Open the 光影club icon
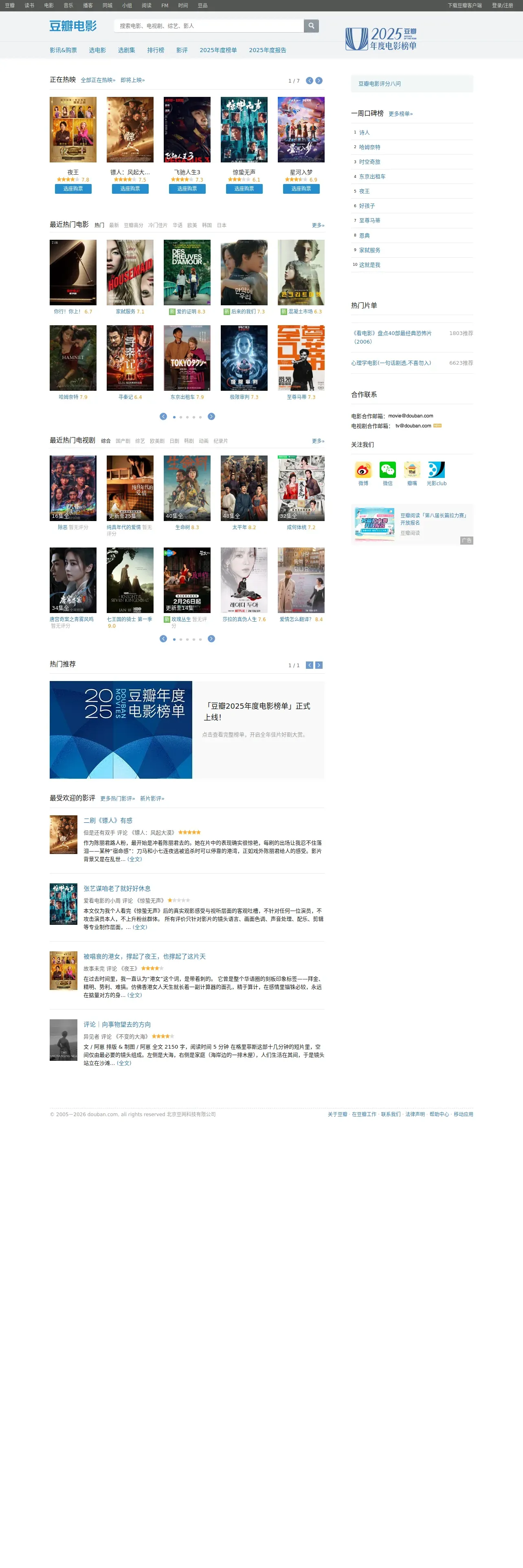The width and height of the screenshot is (523, 1568). [437, 470]
